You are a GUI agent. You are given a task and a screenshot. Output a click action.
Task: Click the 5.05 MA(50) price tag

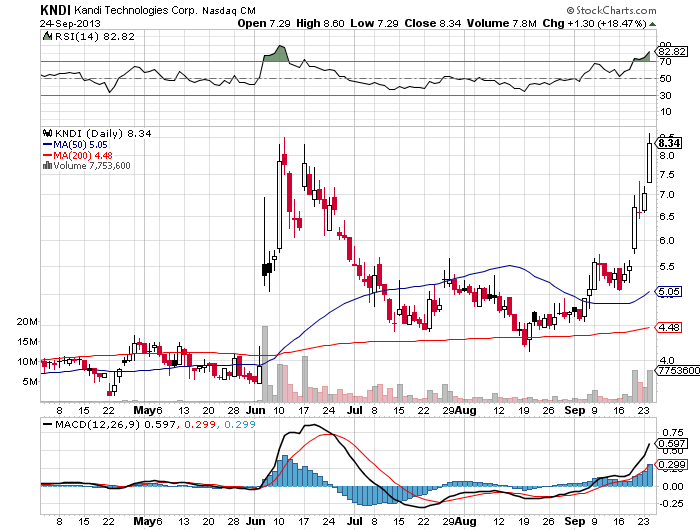(x=669, y=292)
